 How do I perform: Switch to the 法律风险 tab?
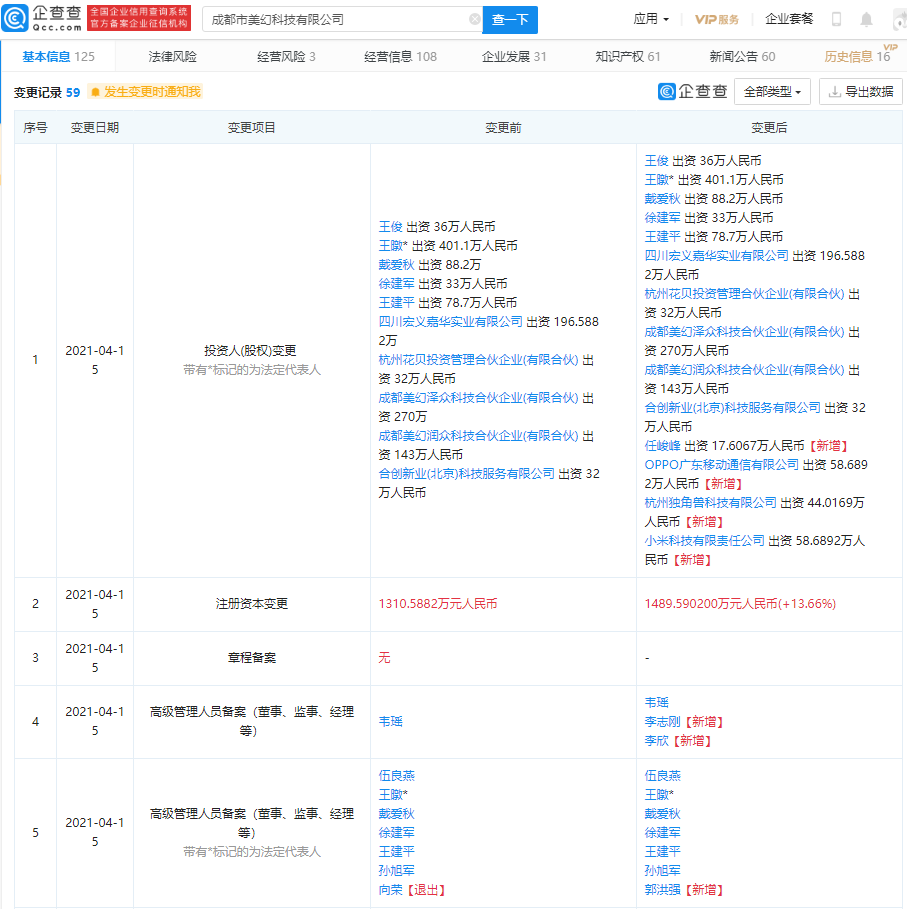pos(172,56)
